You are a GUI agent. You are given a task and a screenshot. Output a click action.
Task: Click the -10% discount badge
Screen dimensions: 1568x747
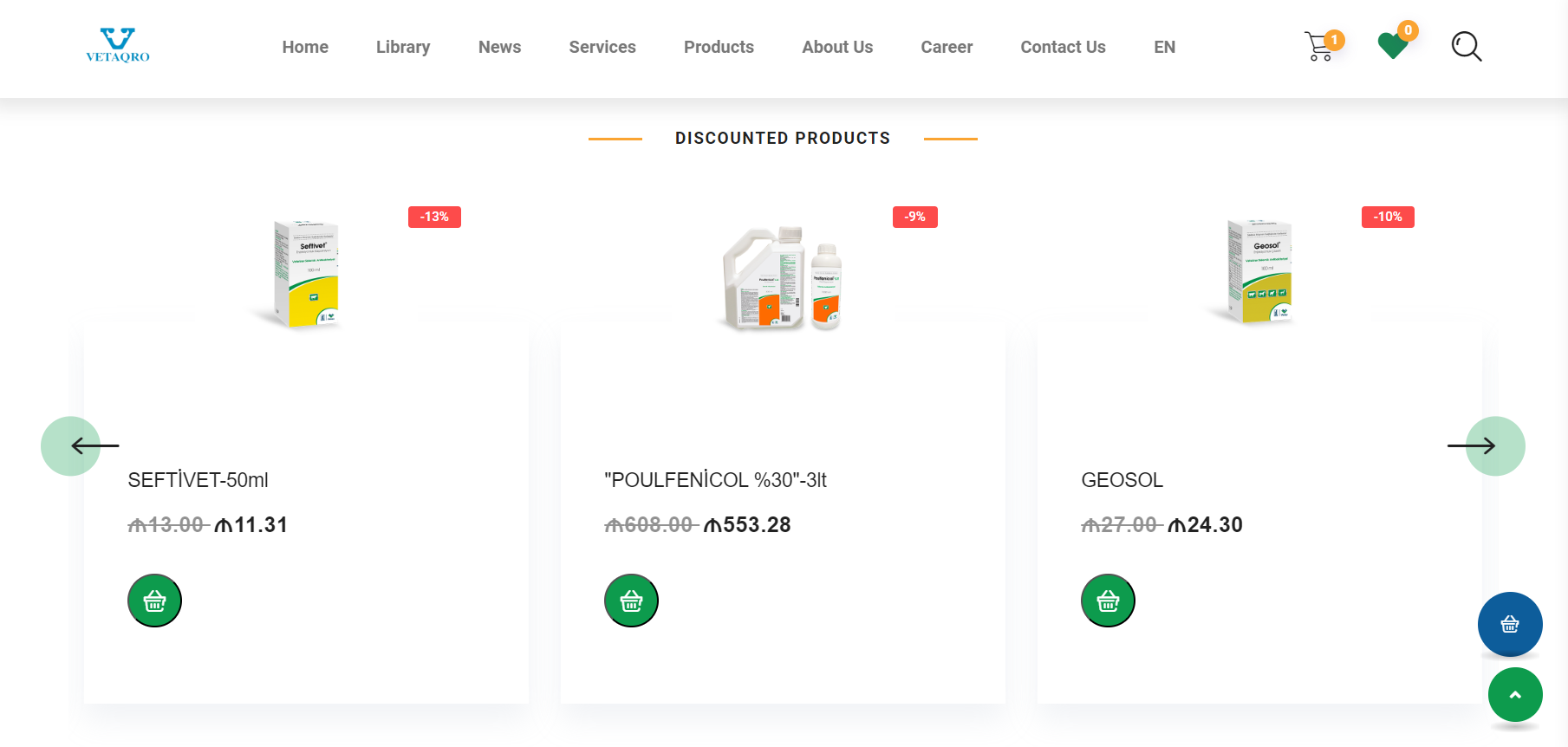(1388, 217)
